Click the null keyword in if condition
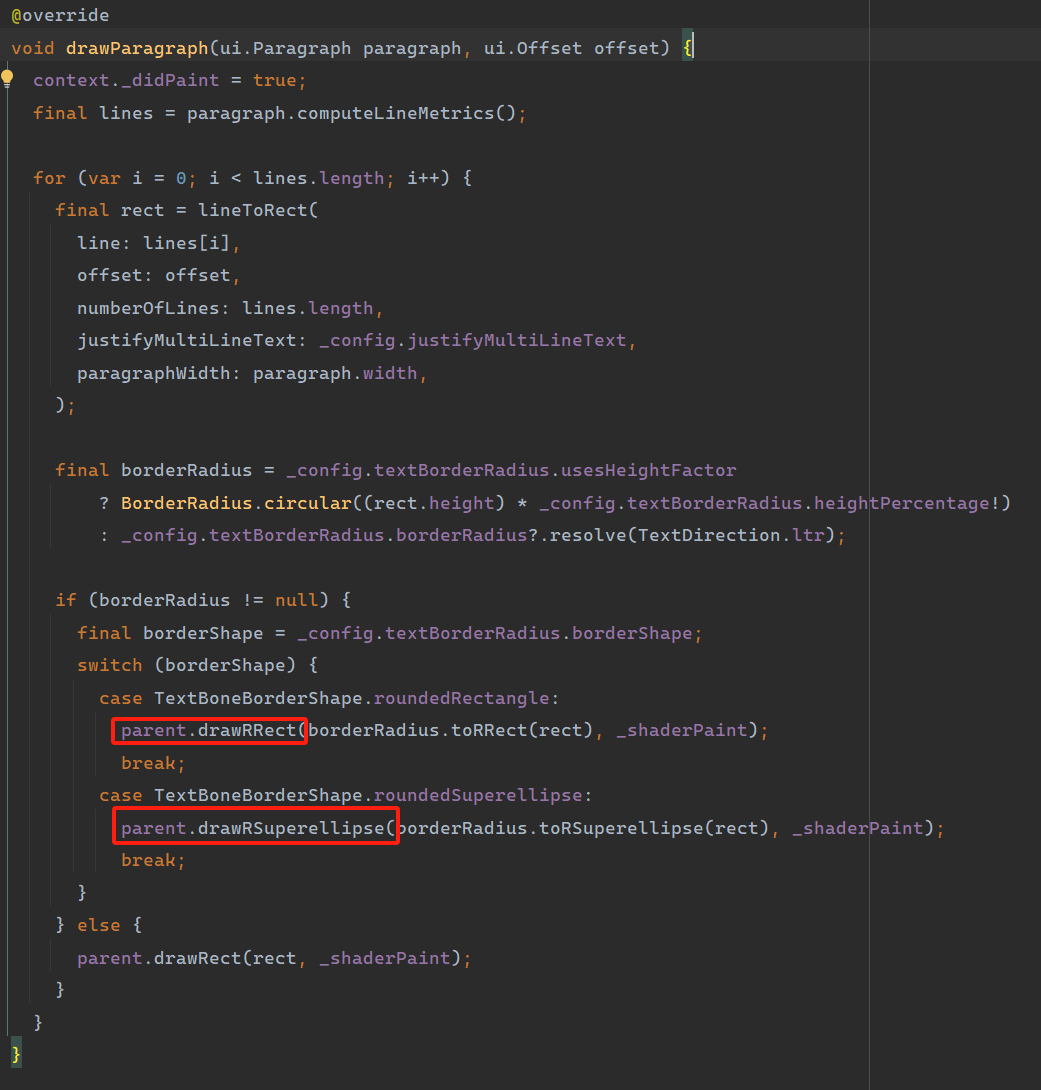The height and width of the screenshot is (1090, 1041). click(297, 600)
